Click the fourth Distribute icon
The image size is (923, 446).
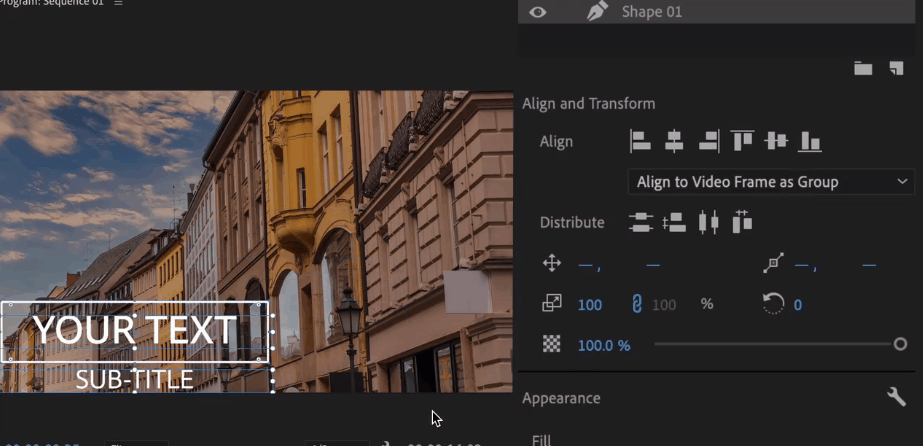(x=742, y=222)
